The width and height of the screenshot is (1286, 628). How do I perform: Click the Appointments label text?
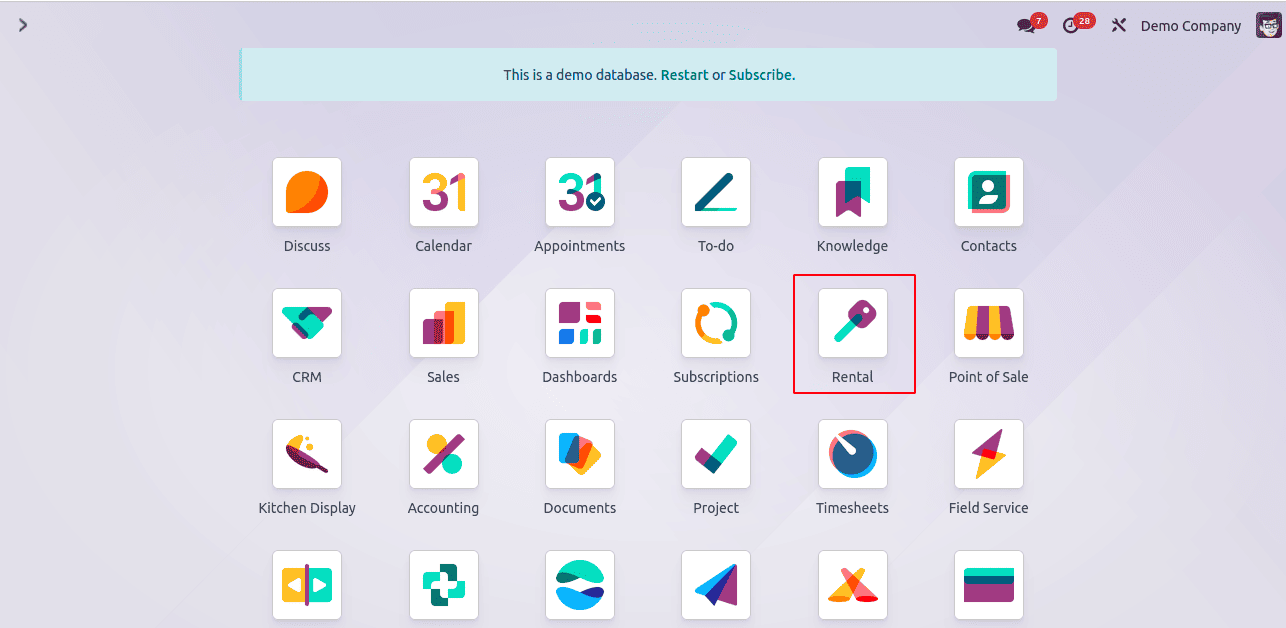coord(580,246)
